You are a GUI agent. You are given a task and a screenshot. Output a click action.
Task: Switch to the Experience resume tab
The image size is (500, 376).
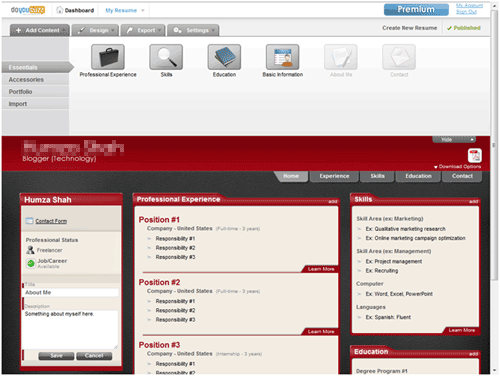[334, 176]
